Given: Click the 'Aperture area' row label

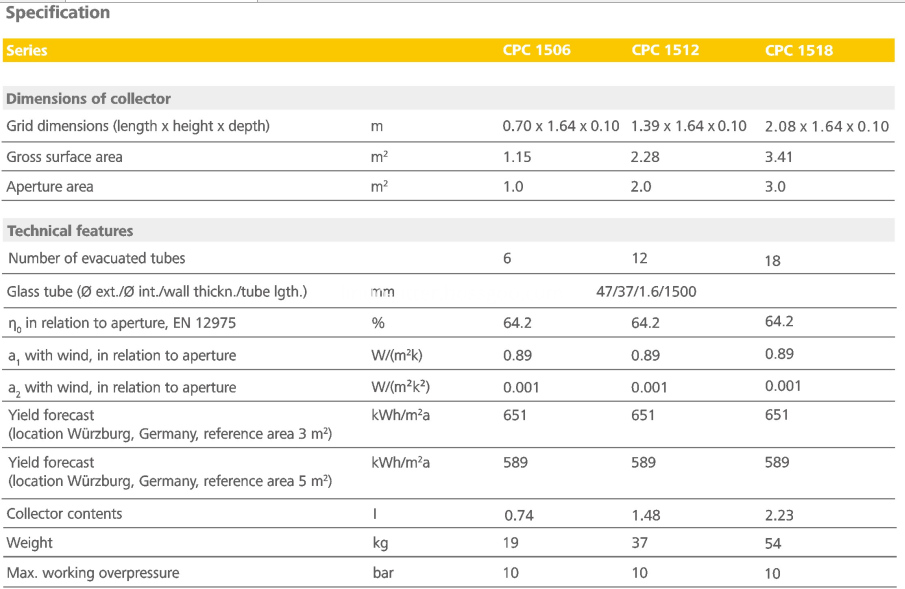Looking at the screenshot, I should pyautogui.click(x=50, y=187).
